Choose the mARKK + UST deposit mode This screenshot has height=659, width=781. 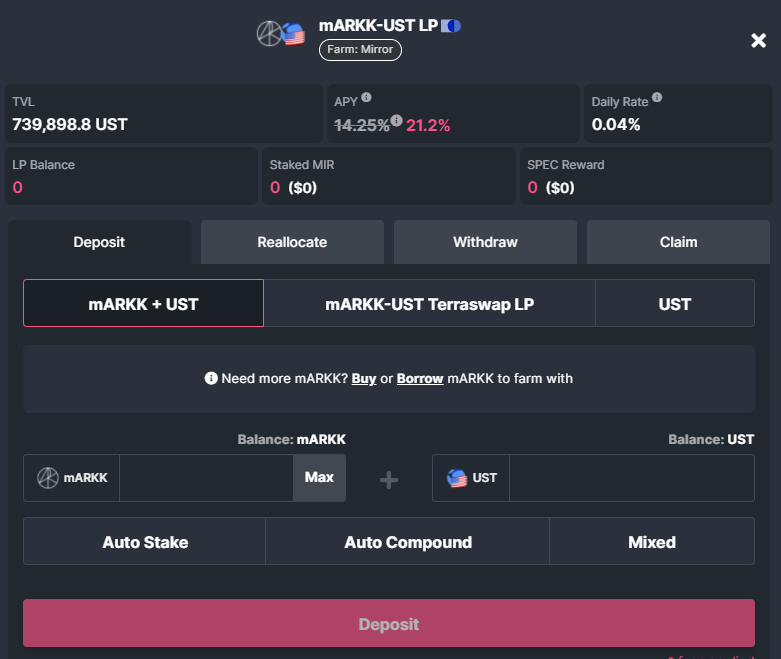tap(143, 304)
